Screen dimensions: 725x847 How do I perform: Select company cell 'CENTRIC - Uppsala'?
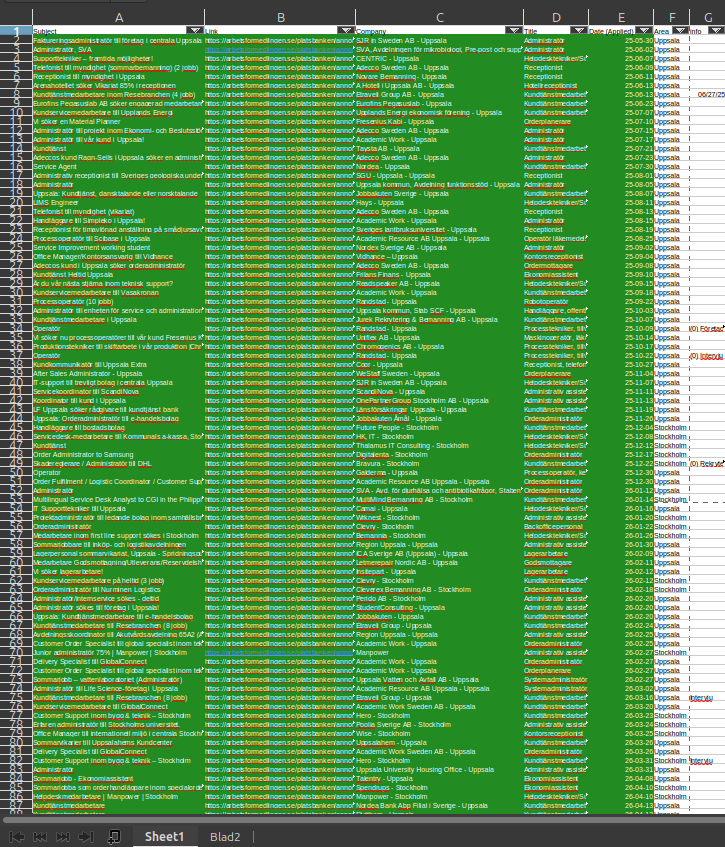point(439,58)
